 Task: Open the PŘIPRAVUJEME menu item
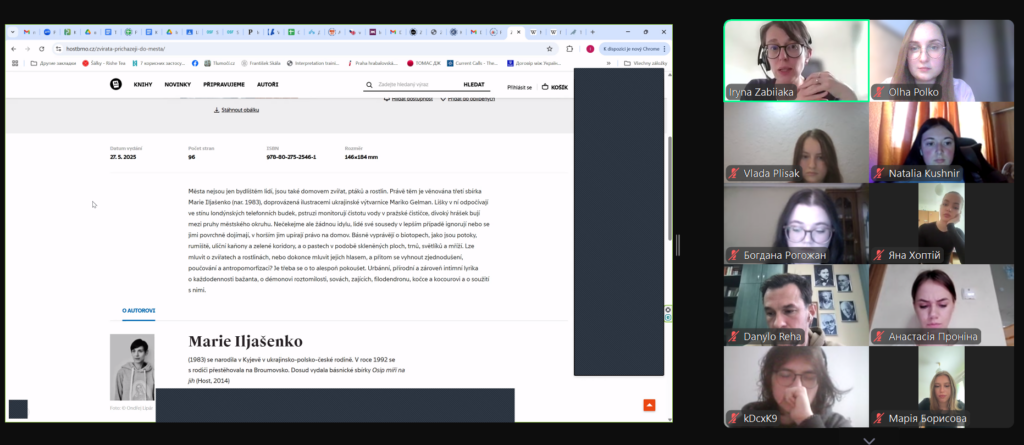224,84
